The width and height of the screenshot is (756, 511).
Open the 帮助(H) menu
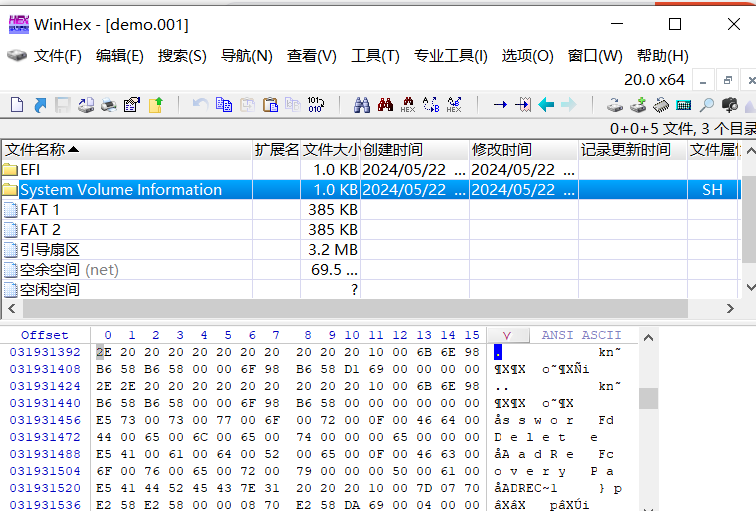point(662,56)
